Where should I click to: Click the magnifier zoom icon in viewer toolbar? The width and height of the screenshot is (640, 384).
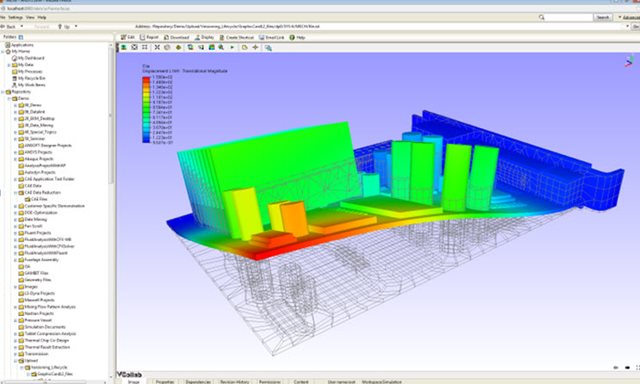(221, 47)
